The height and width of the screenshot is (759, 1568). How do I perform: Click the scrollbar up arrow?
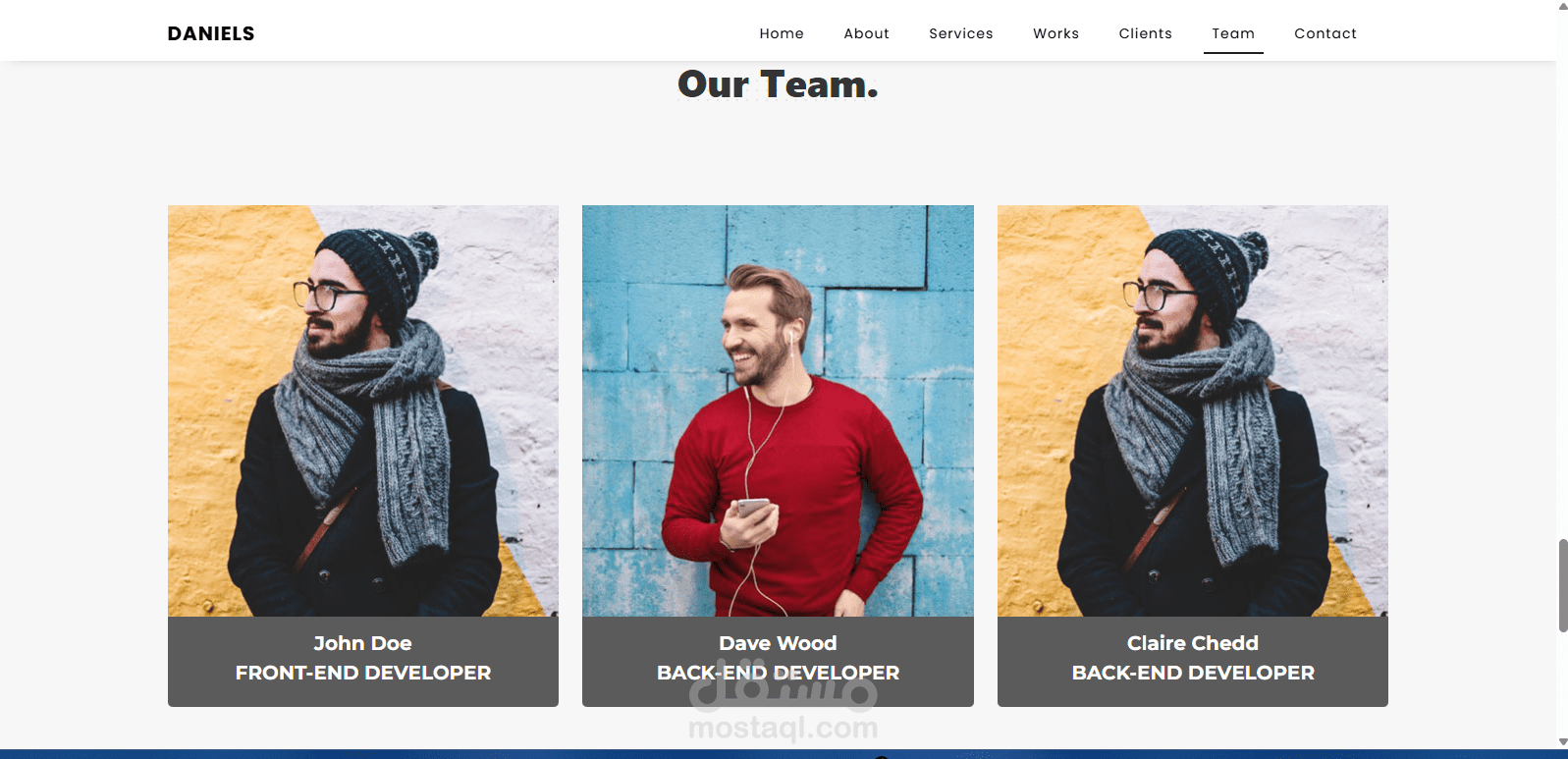(x=1563, y=6)
